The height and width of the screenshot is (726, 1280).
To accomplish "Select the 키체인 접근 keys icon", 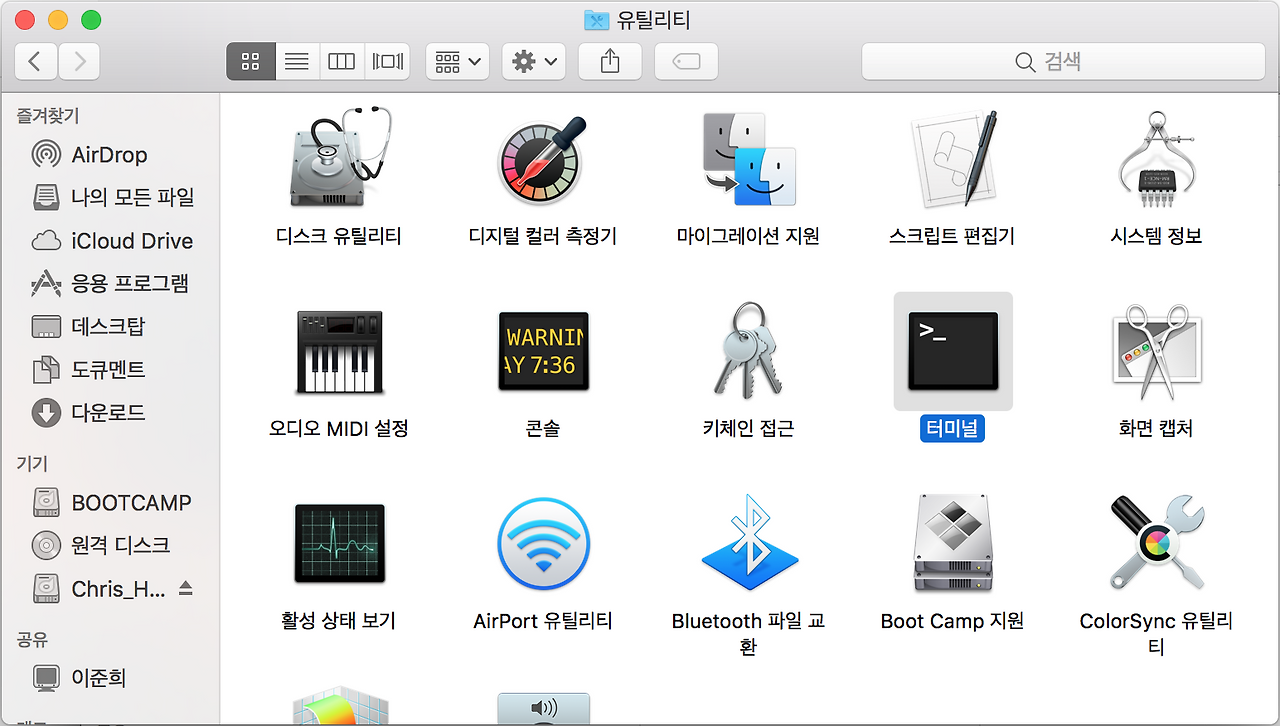I will [748, 352].
